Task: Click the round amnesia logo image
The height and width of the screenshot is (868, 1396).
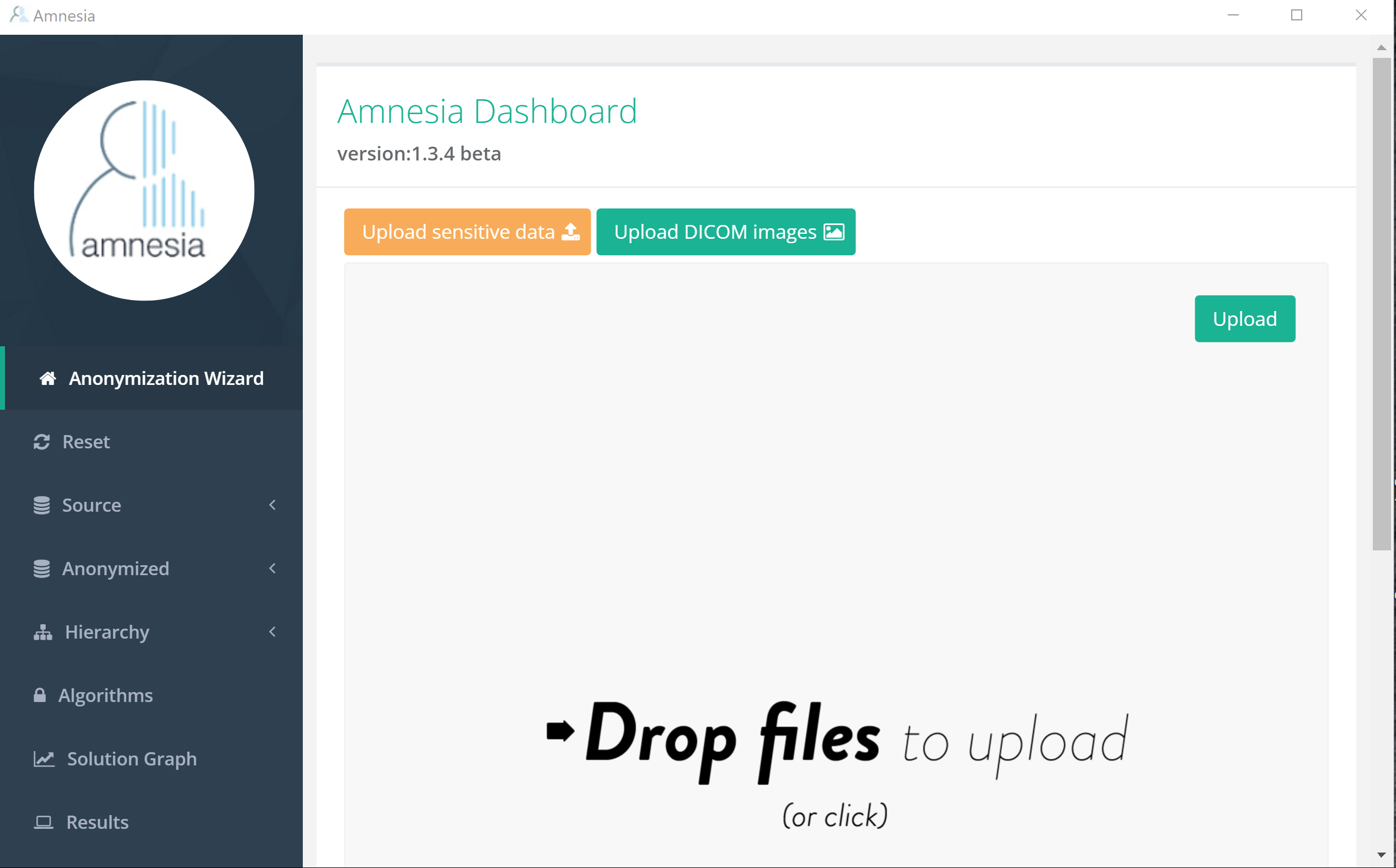Action: [144, 191]
